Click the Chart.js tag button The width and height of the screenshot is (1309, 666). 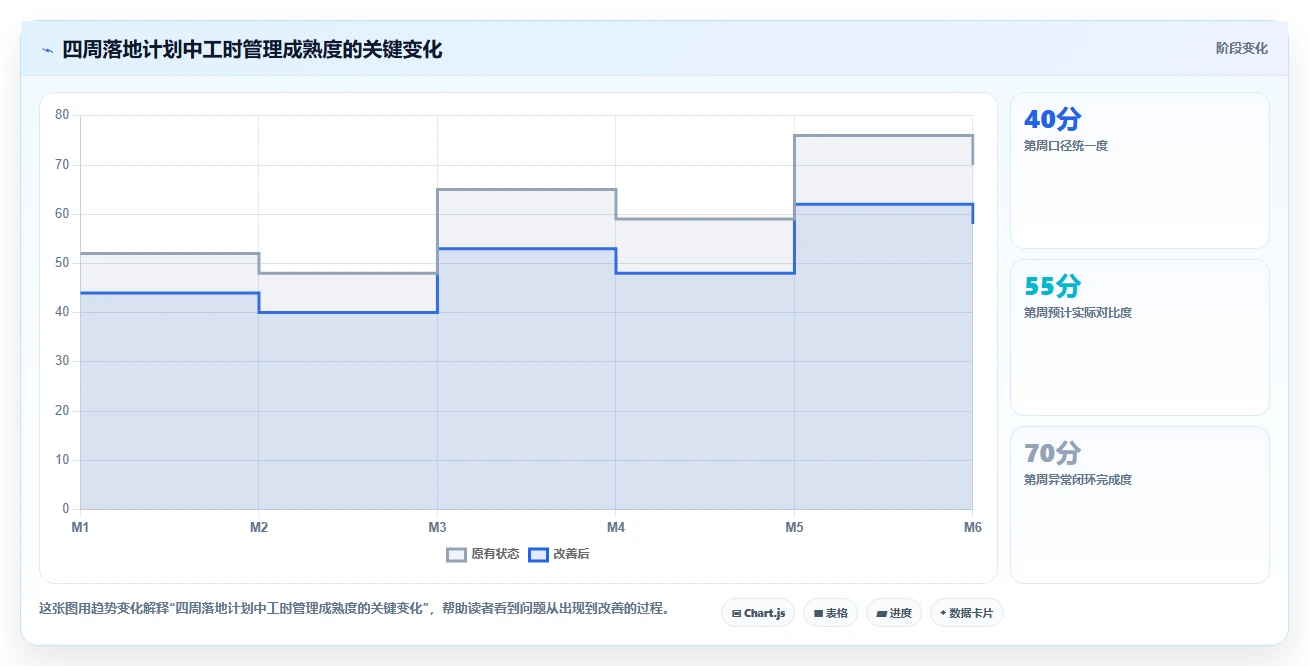coord(758,613)
